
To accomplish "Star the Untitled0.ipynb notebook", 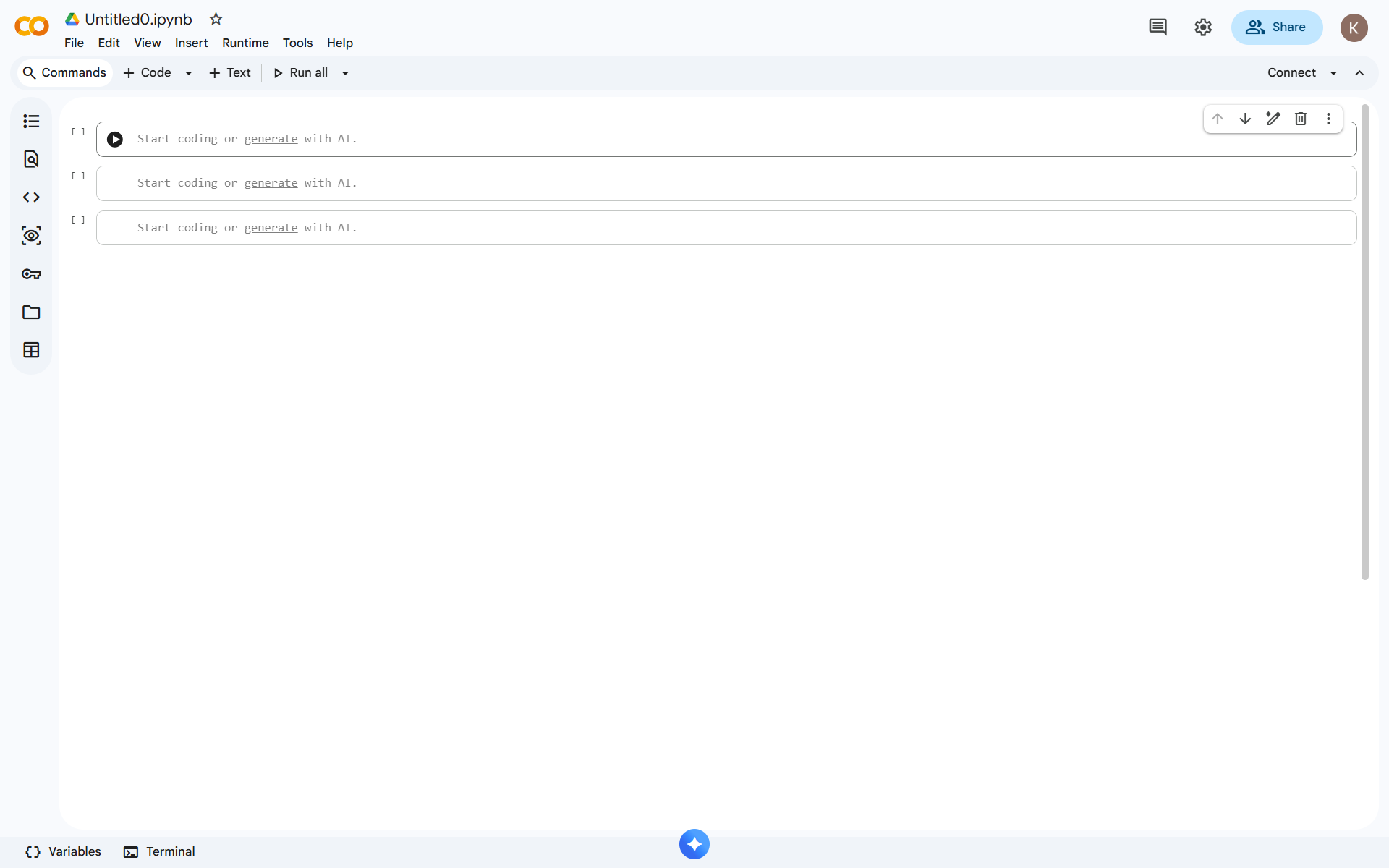I will [x=216, y=20].
